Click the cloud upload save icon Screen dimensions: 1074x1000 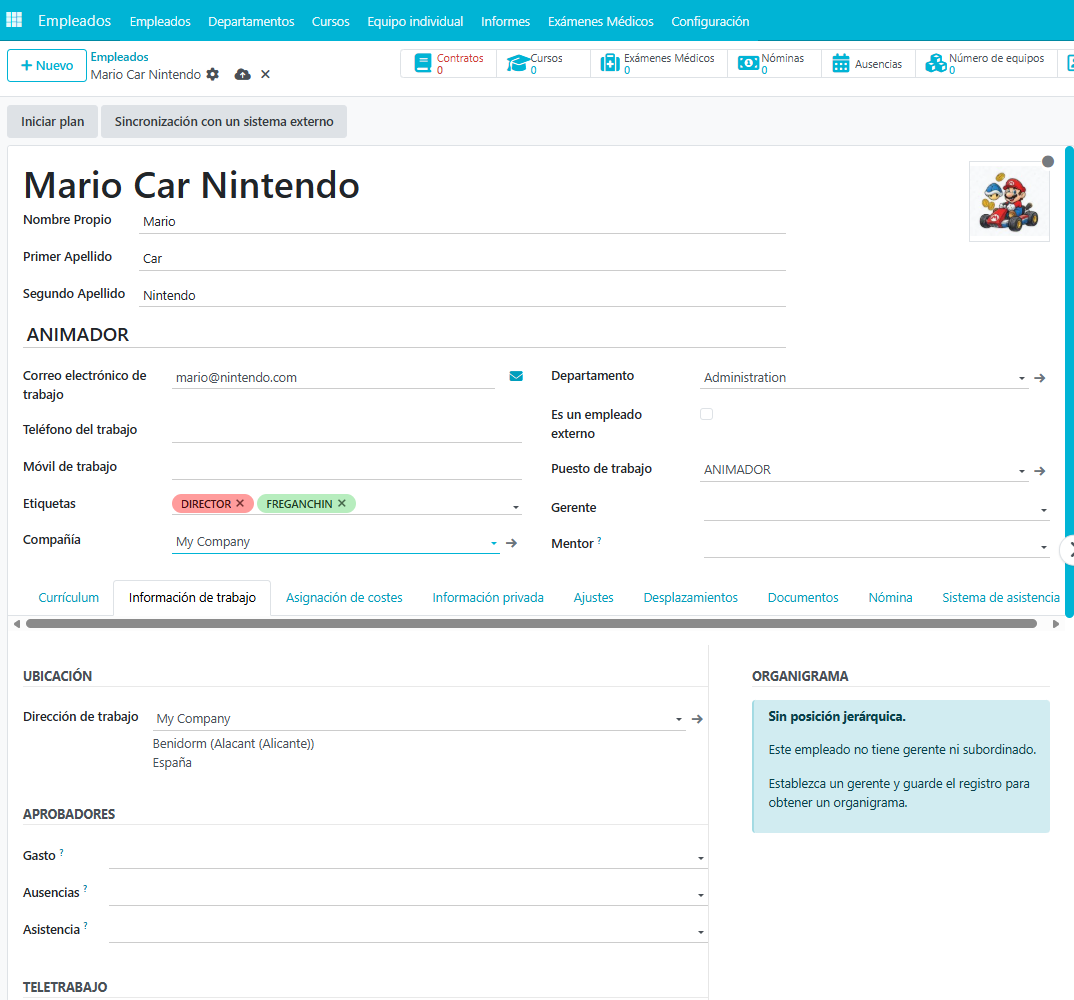point(242,74)
